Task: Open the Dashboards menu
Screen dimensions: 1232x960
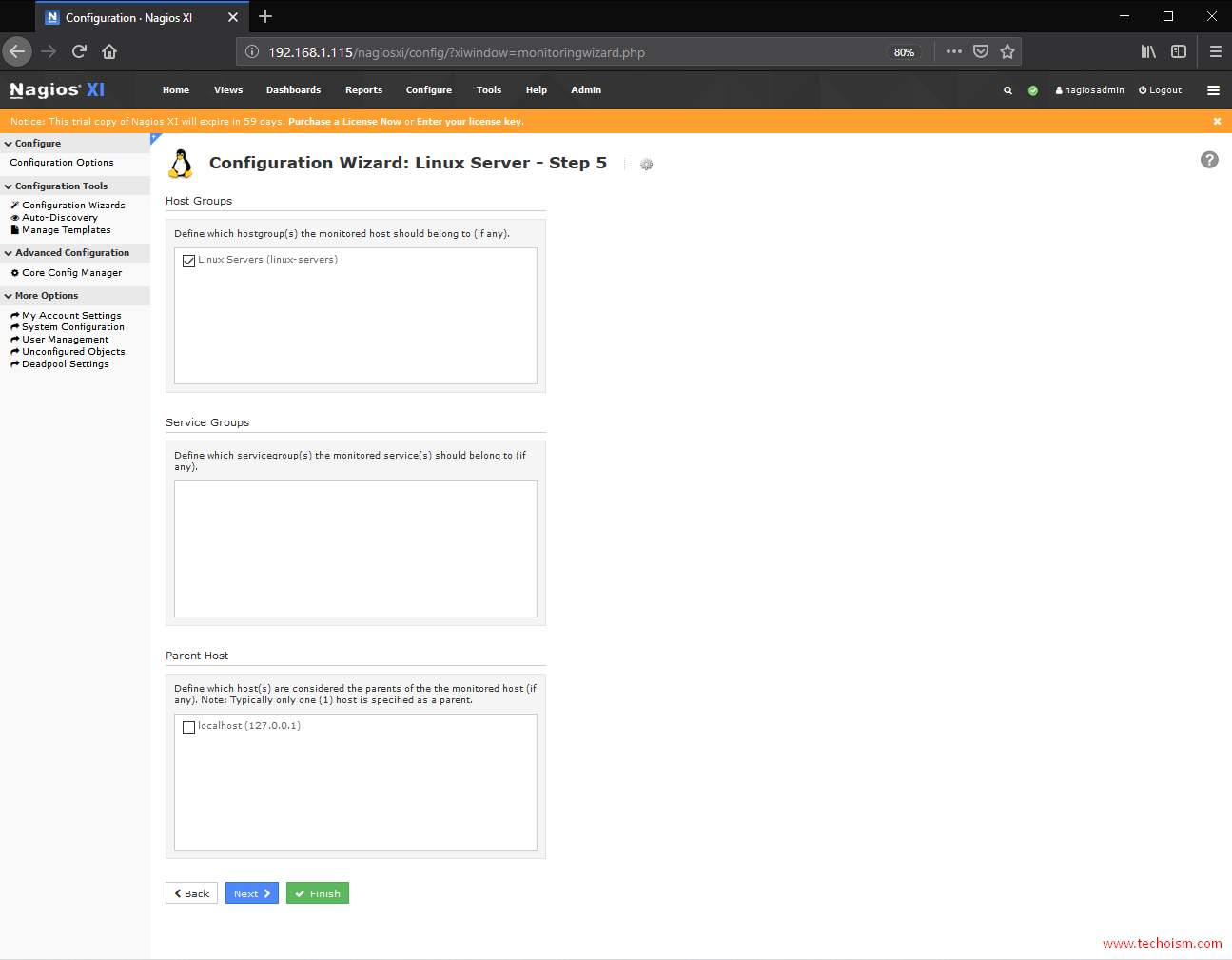Action: [293, 90]
